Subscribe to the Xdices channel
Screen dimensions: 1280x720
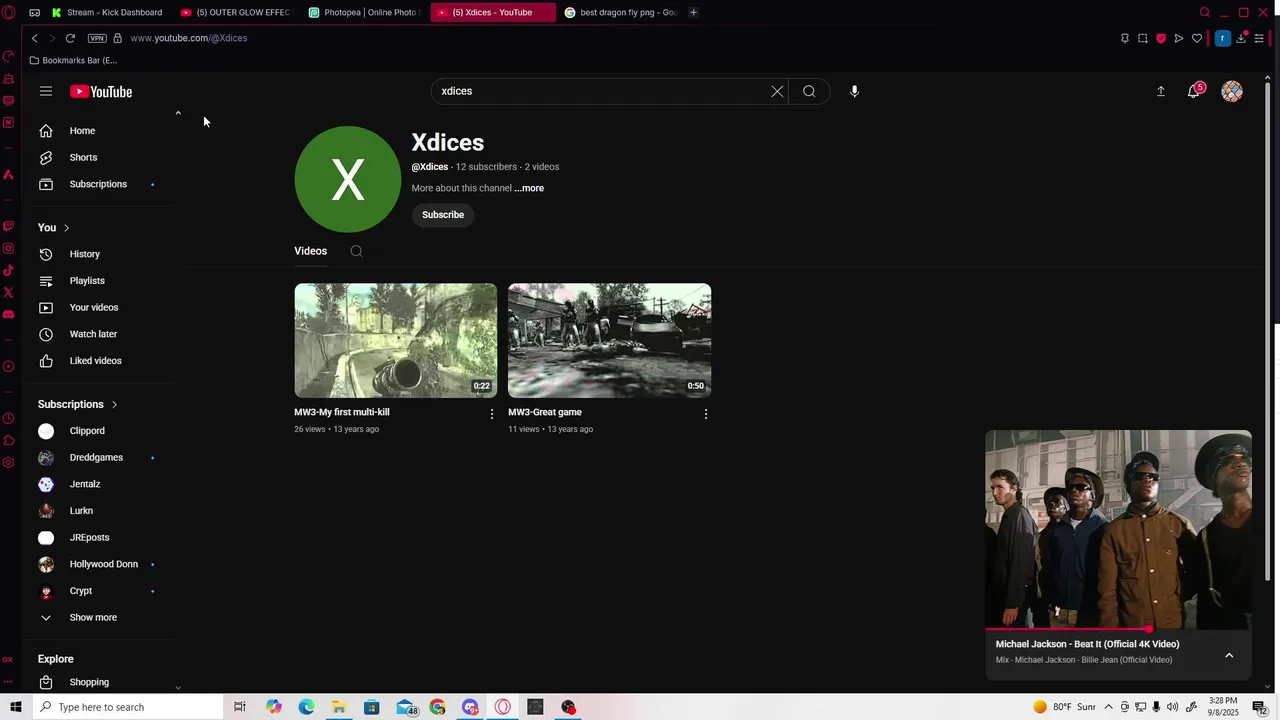443,215
